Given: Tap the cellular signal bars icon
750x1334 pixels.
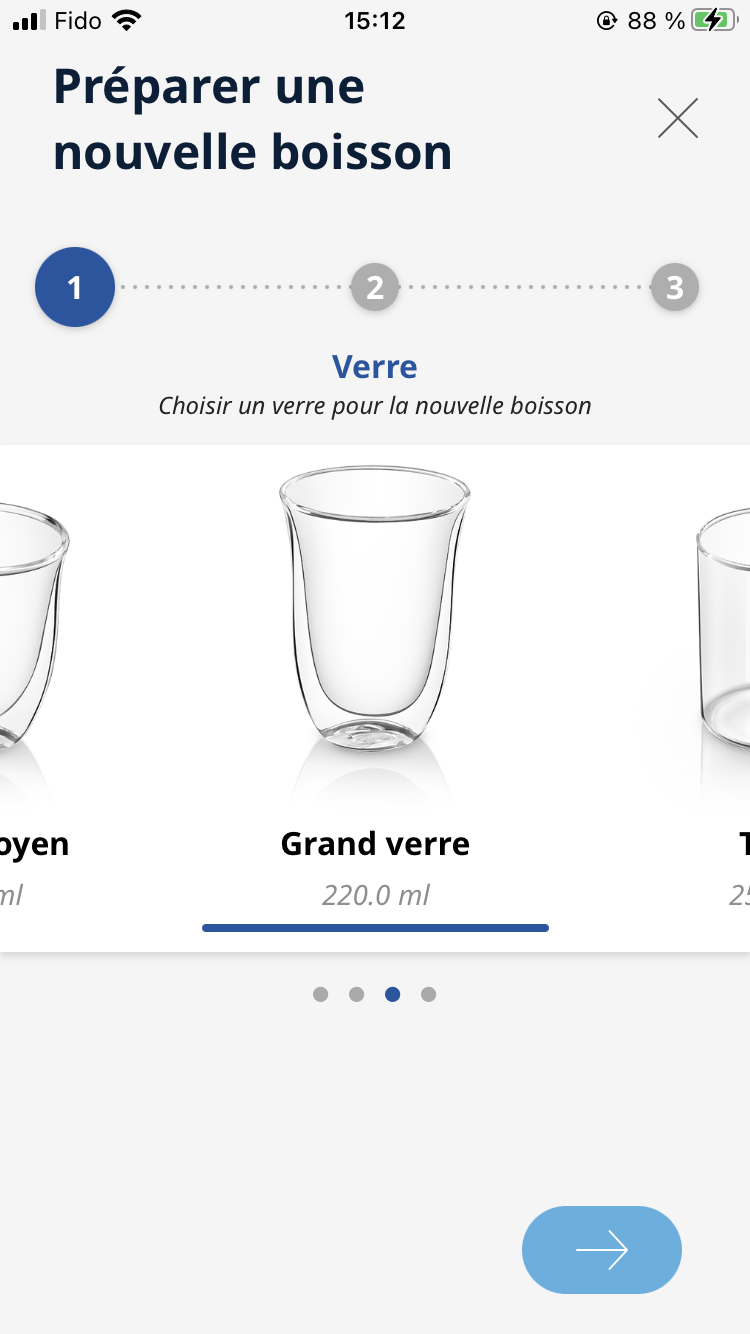Looking at the screenshot, I should point(30,20).
